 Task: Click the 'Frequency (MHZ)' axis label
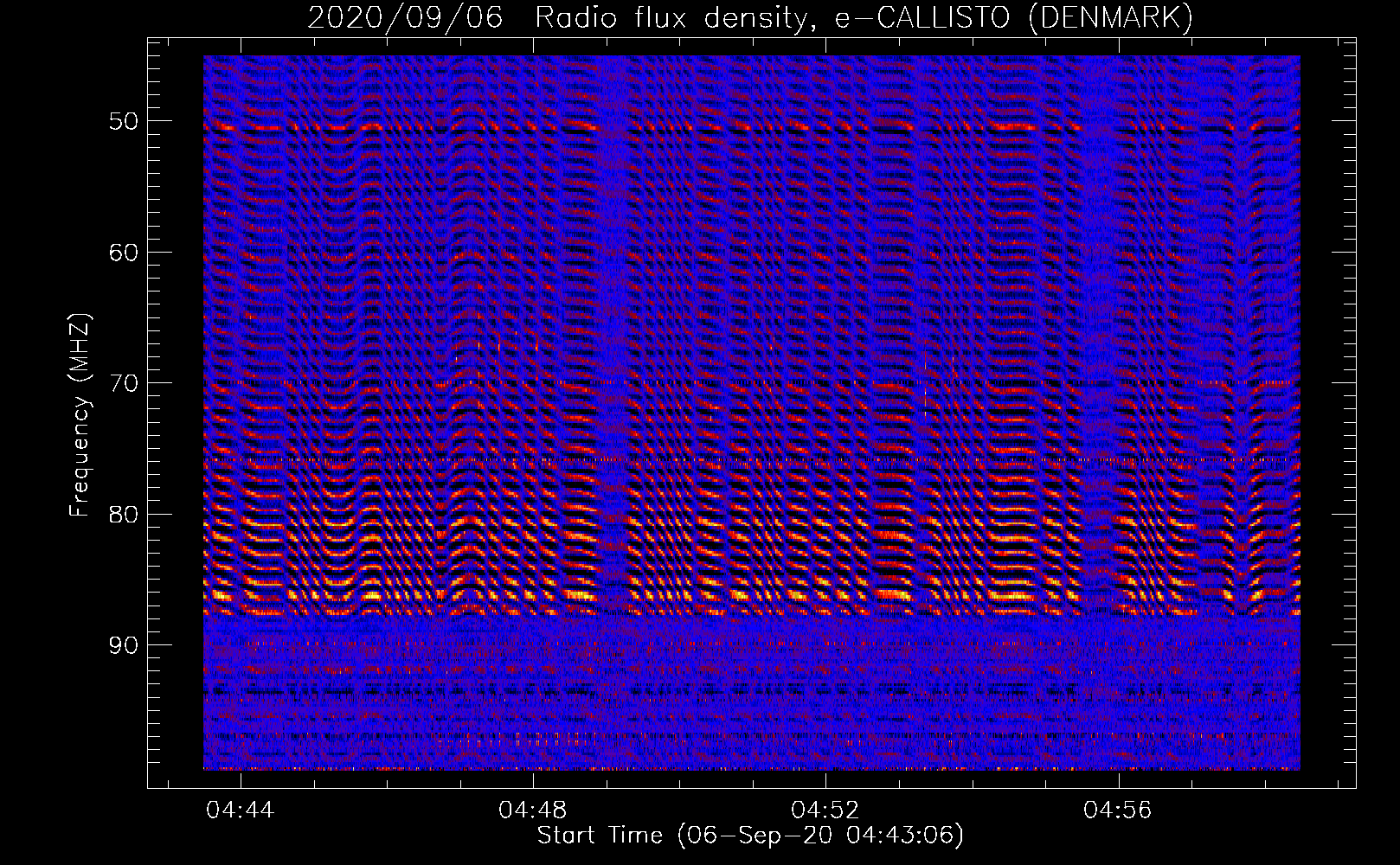point(80,416)
